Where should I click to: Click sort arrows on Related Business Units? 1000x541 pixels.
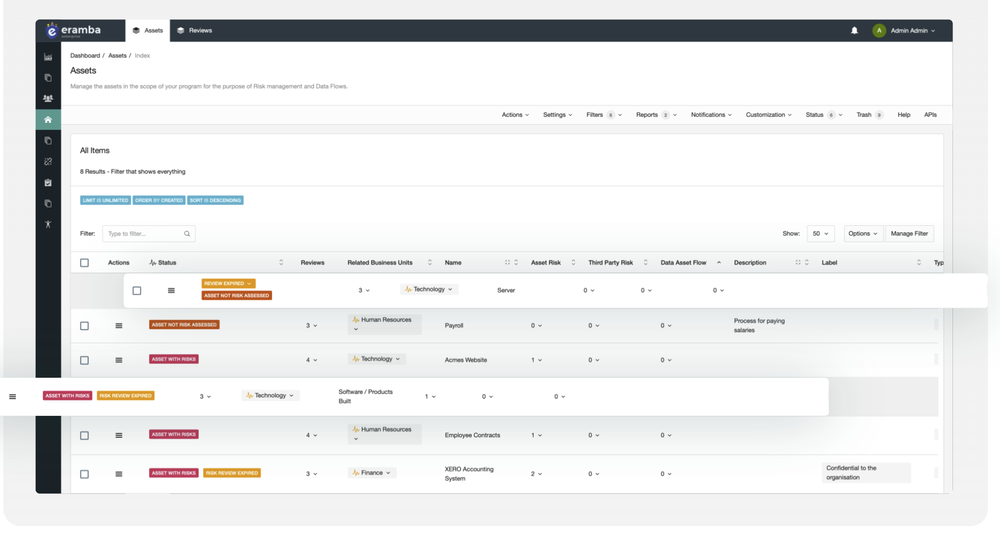429,262
